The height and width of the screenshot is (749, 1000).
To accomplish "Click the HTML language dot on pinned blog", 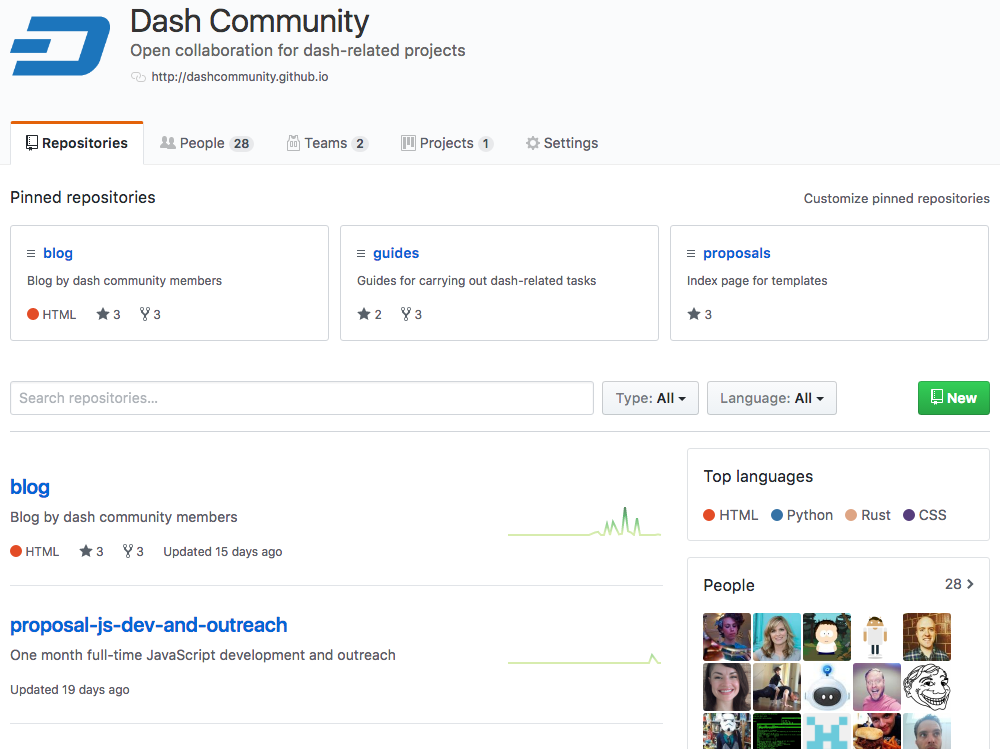I will (x=33, y=314).
